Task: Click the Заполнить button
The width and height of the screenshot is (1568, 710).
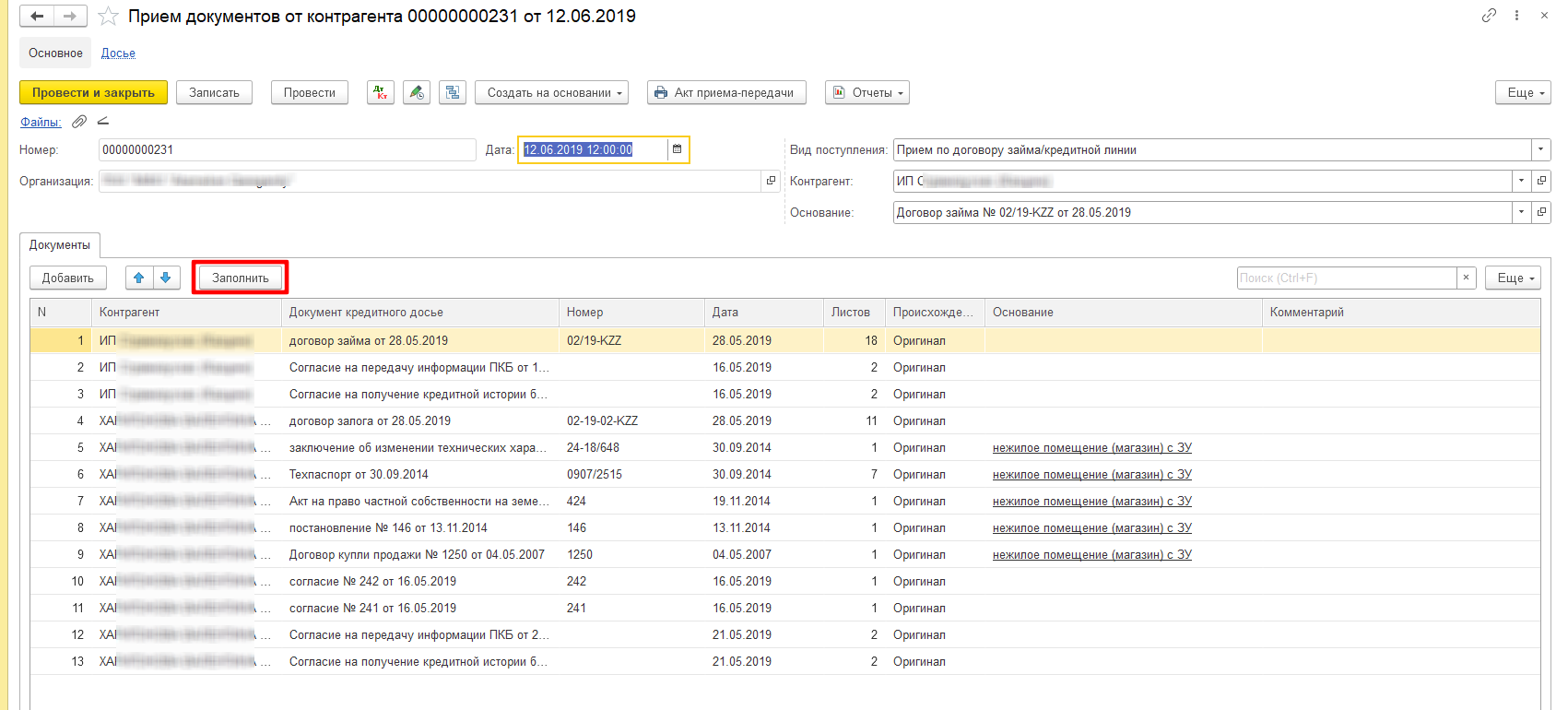Action: point(241,278)
